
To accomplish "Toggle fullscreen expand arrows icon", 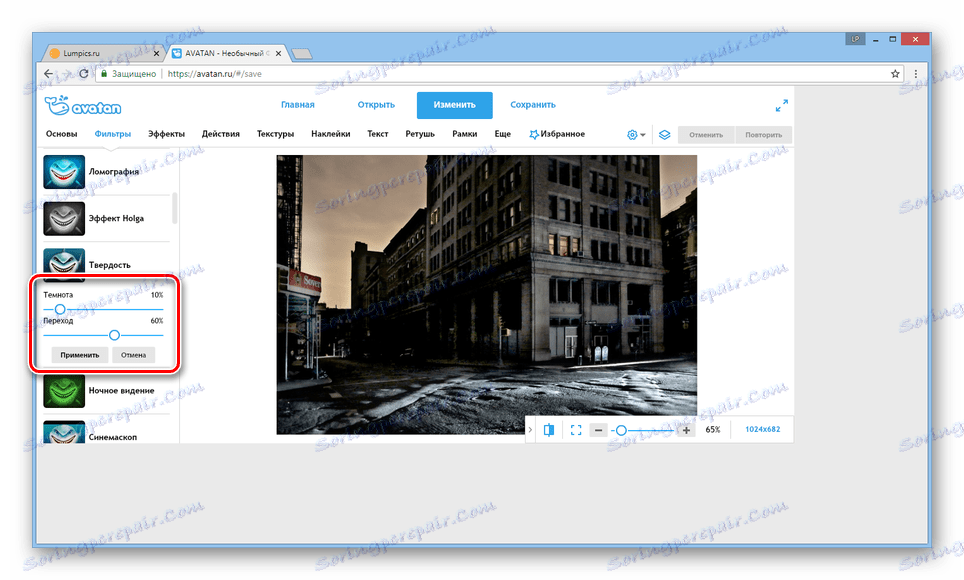I will [781, 106].
